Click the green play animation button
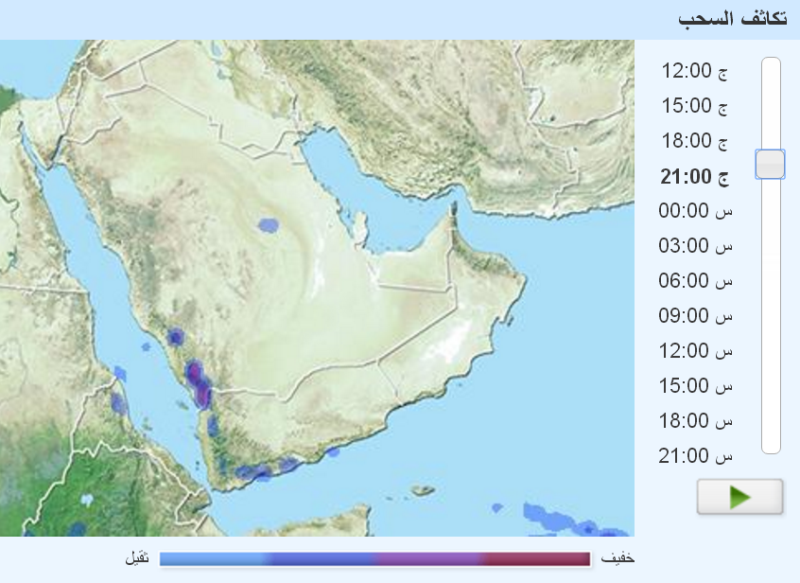 coord(740,496)
